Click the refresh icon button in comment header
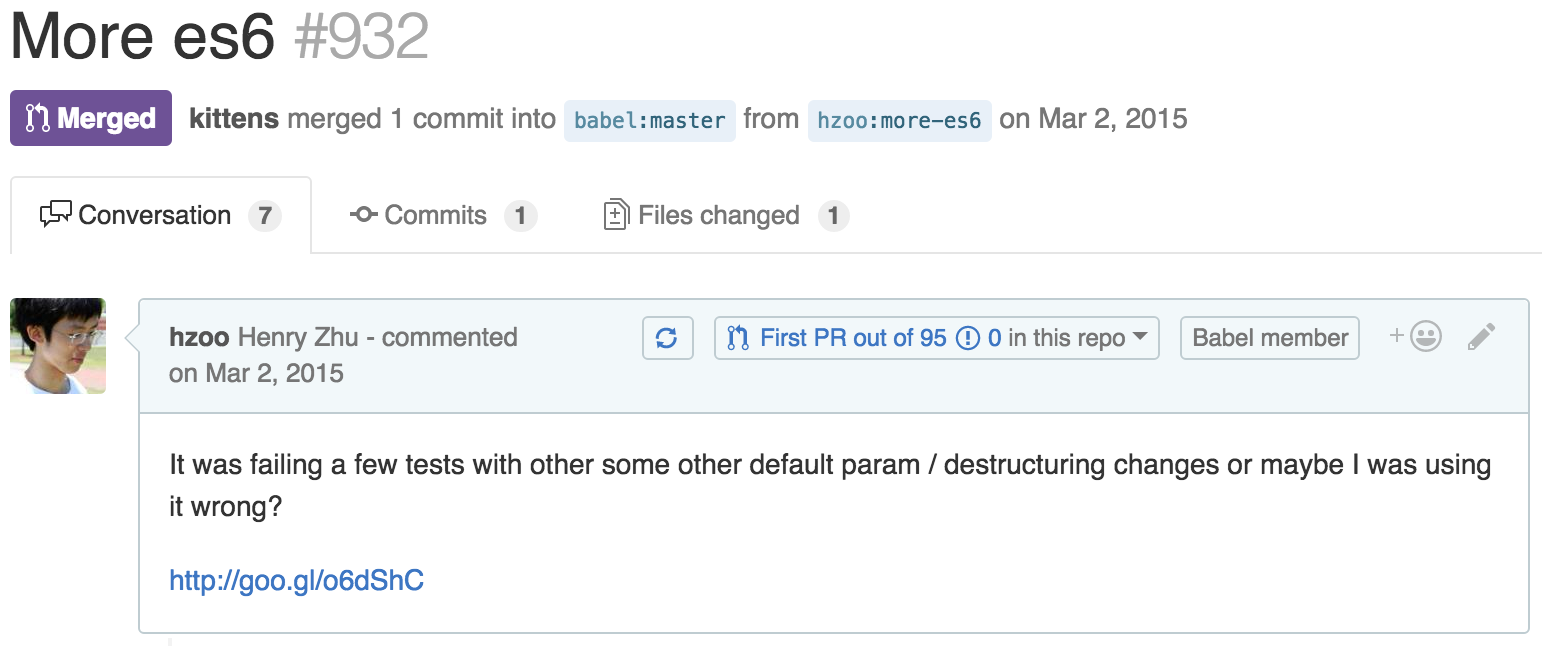 tap(667, 338)
